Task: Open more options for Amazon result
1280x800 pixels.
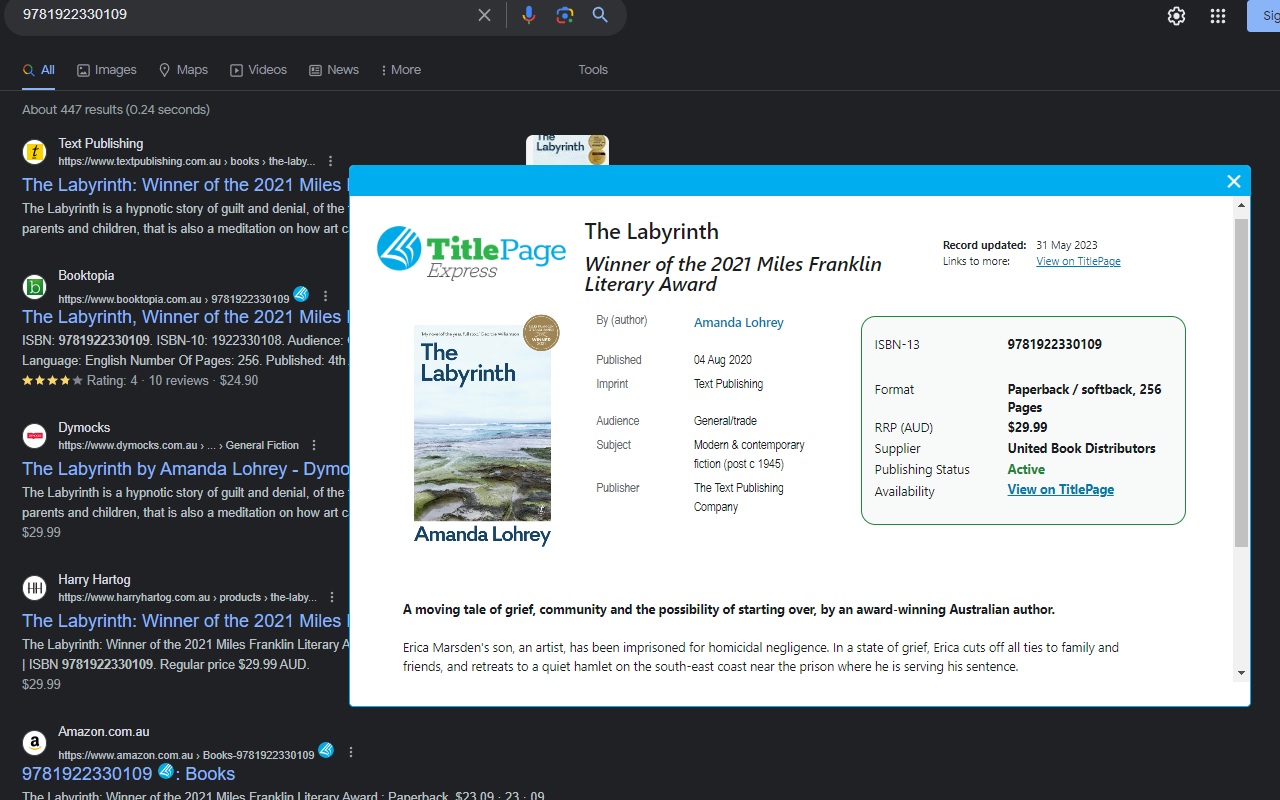Action: click(x=351, y=752)
